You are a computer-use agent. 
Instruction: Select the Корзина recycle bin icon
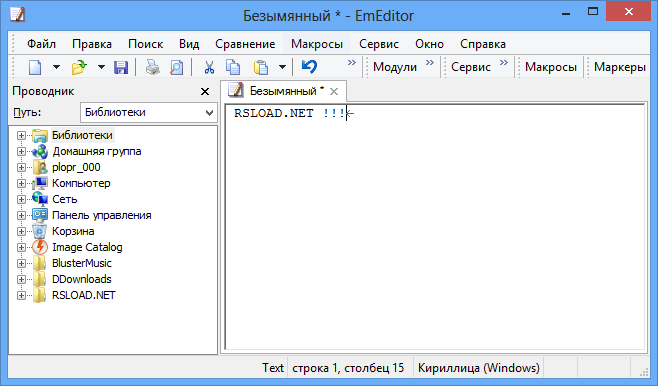pyautogui.click(x=40, y=231)
